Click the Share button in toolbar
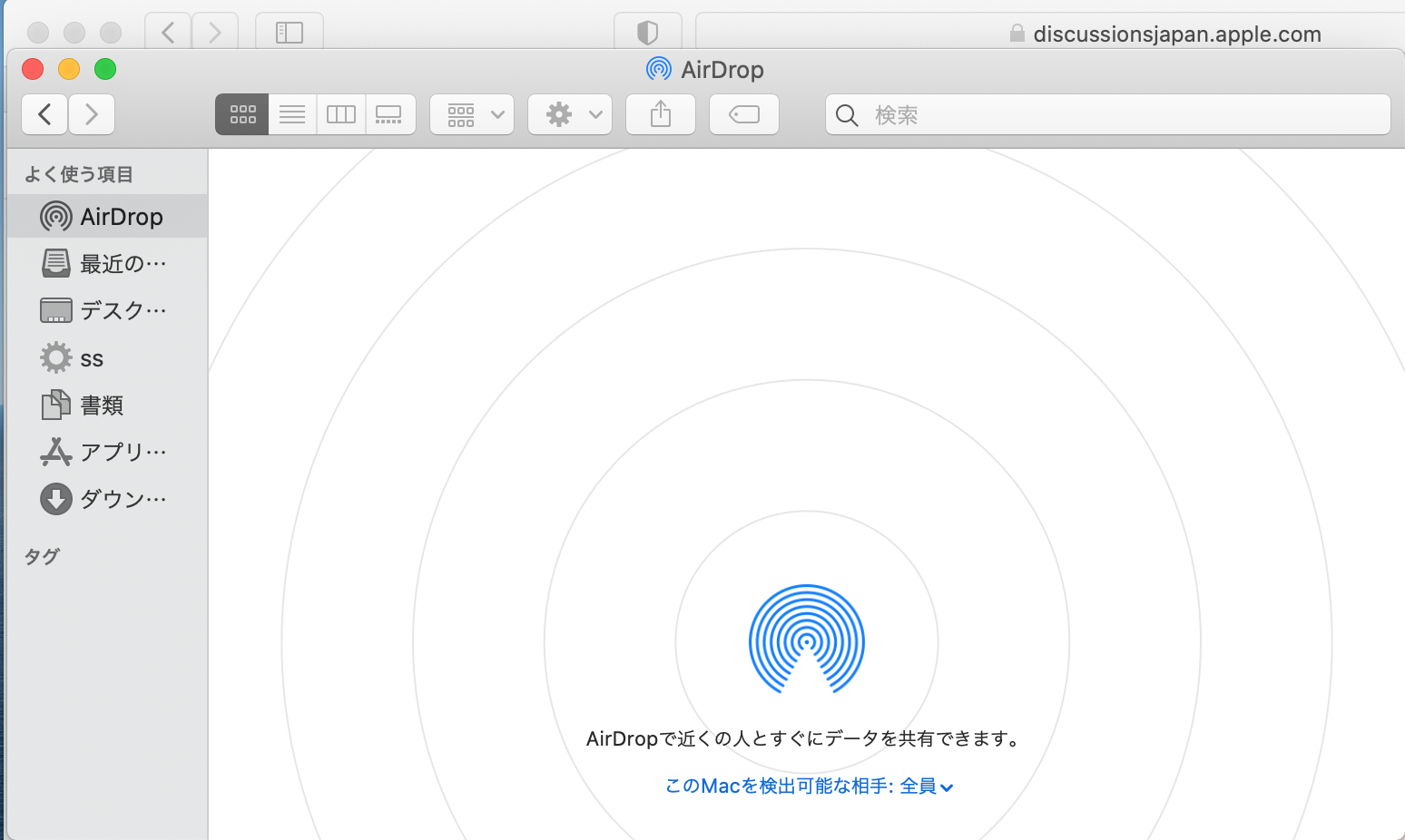 (661, 114)
